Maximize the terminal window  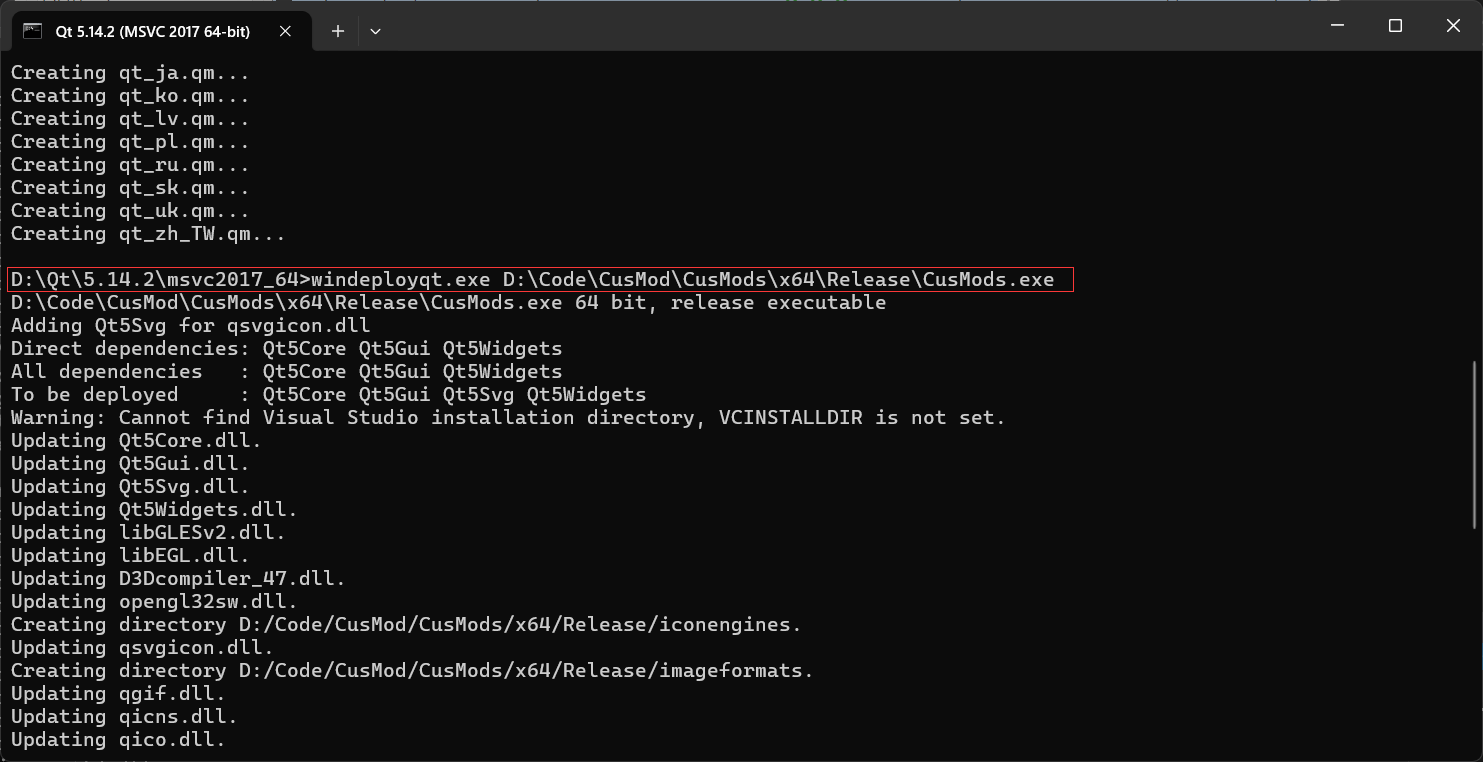(1395, 26)
